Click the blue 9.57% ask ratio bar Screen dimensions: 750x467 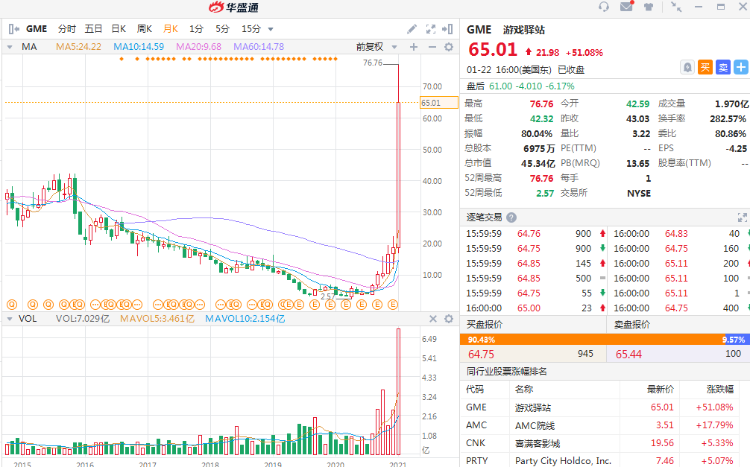pyautogui.click(x=737, y=340)
